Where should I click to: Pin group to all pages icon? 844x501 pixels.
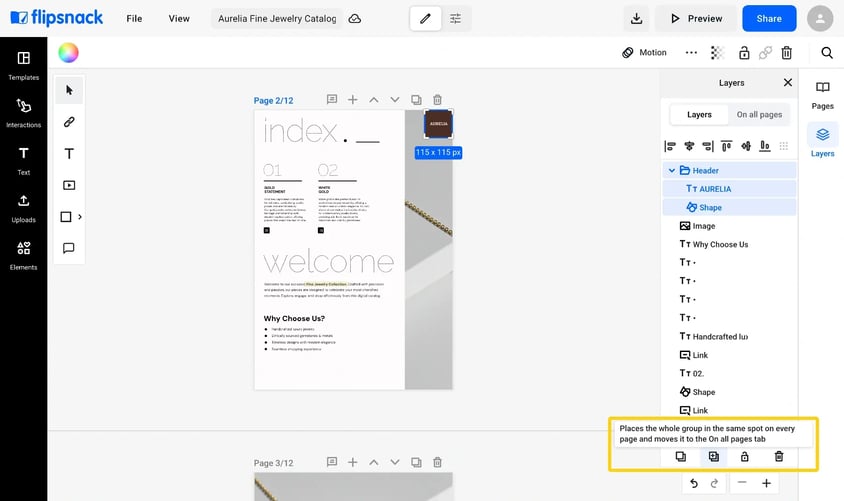click(x=713, y=456)
